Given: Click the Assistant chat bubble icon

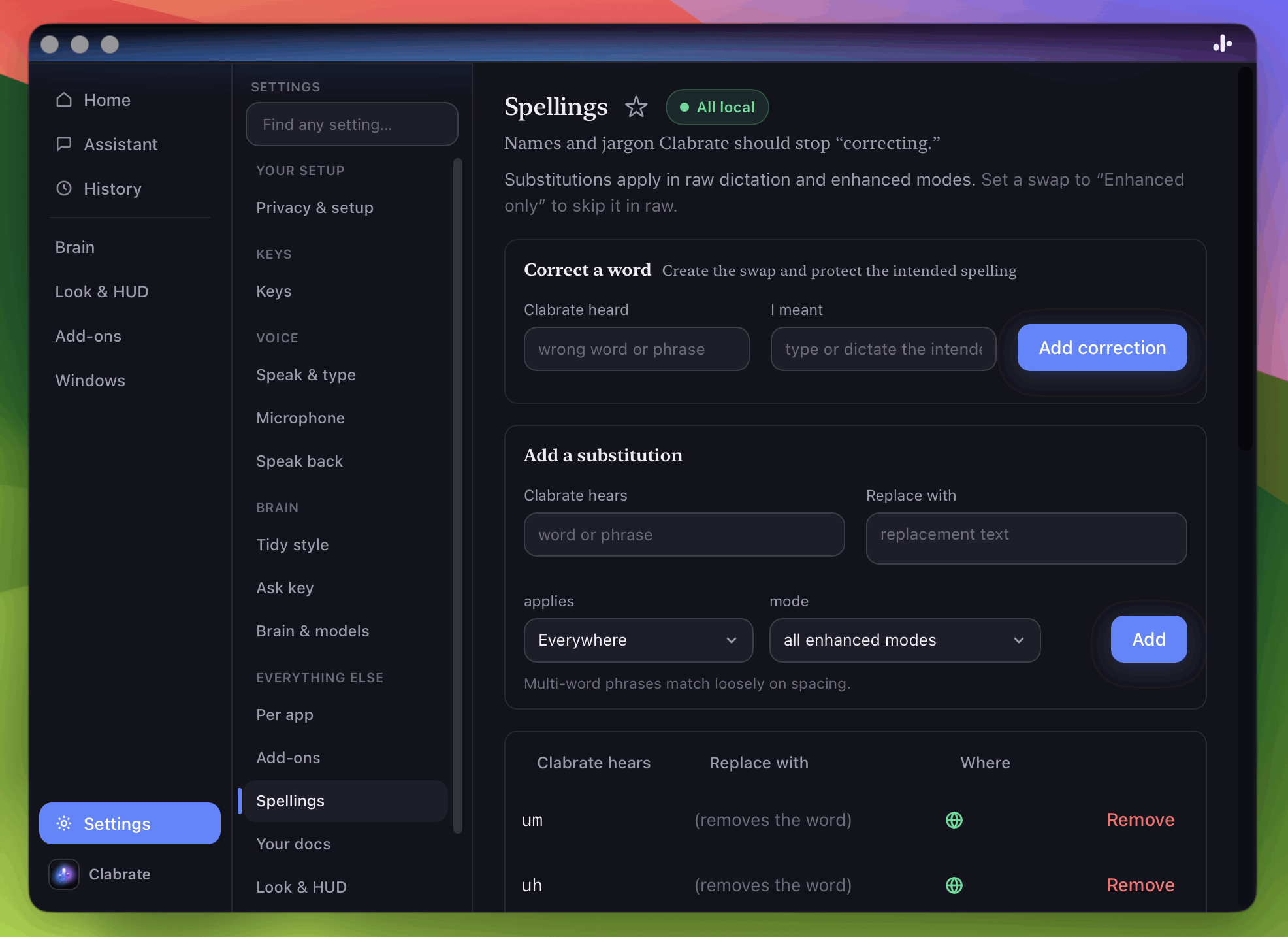Looking at the screenshot, I should click(x=64, y=144).
